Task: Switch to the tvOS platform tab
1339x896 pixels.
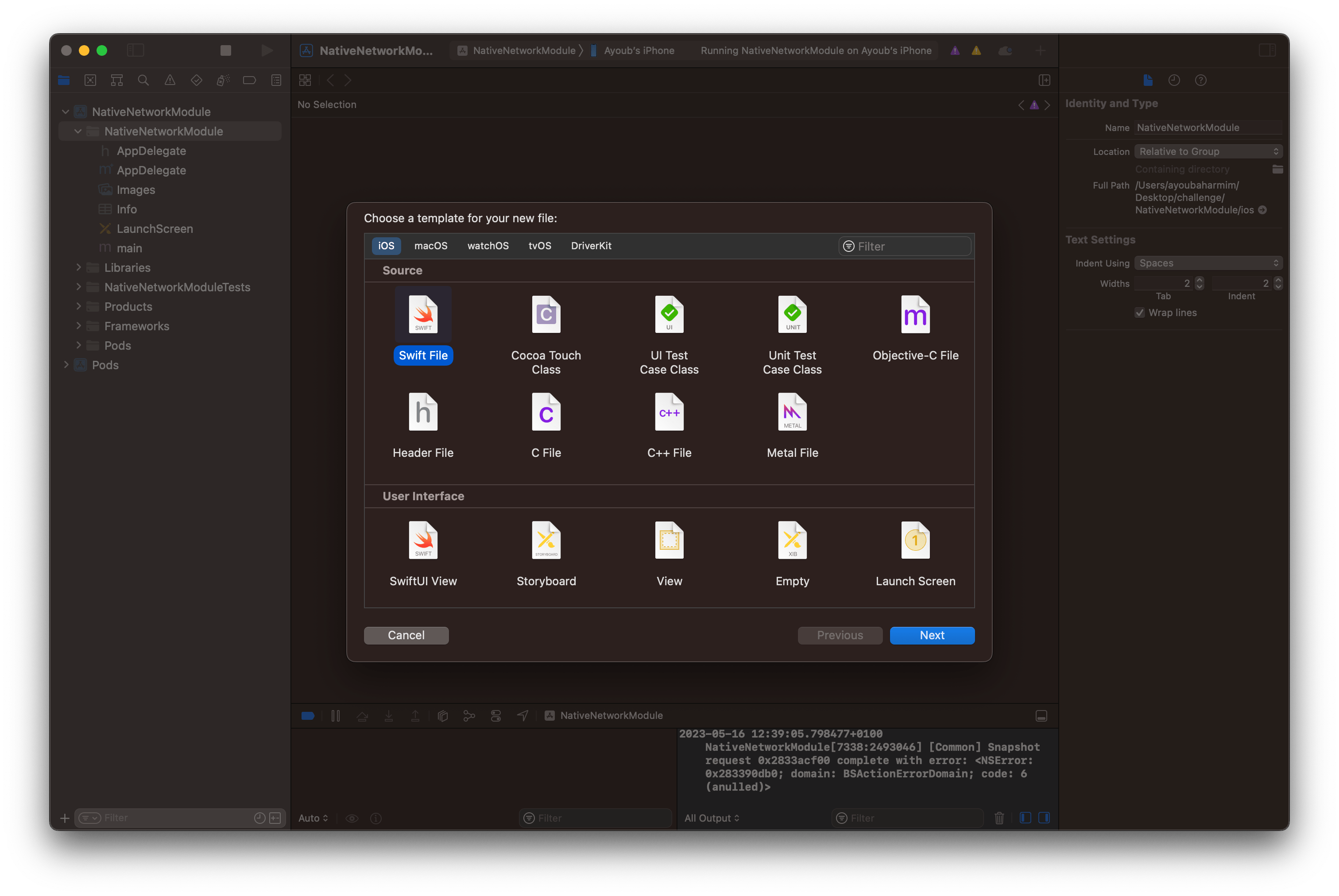Action: pos(539,246)
